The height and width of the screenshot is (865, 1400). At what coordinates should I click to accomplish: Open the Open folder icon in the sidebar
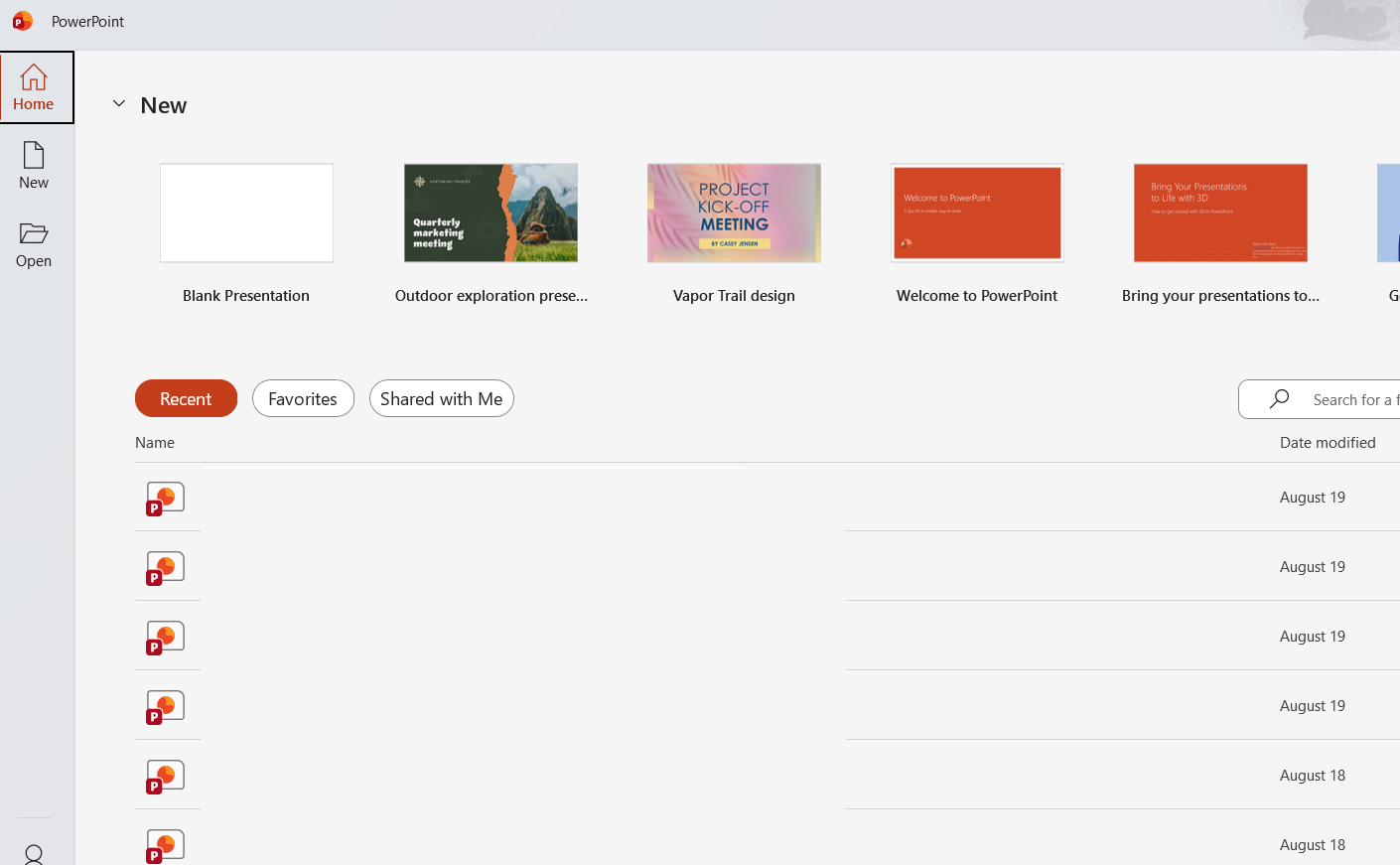tap(34, 233)
